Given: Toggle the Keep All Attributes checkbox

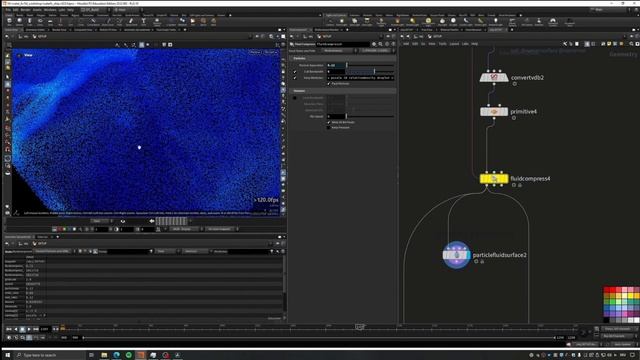Looking at the screenshot, I should pyautogui.click(x=329, y=122).
